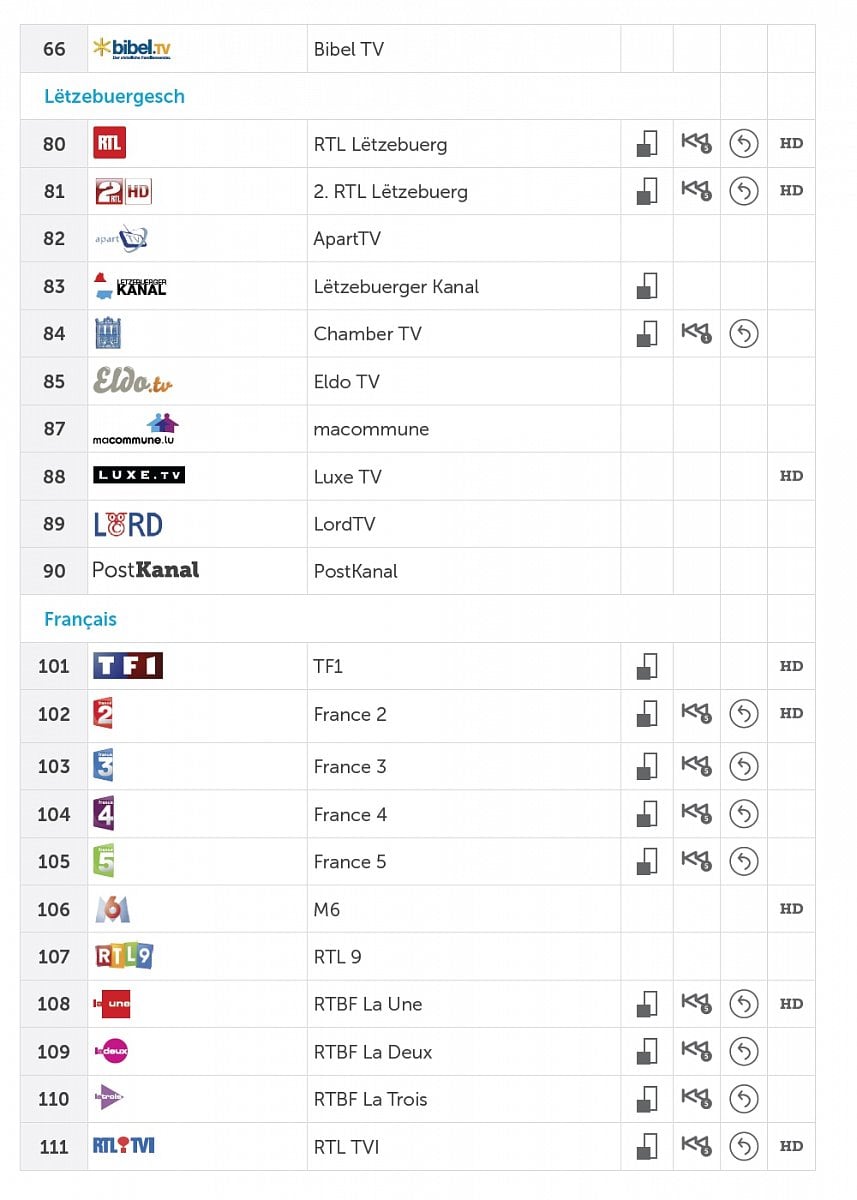Click the RTL Lëtzebuerg channel logo

[x=109, y=143]
